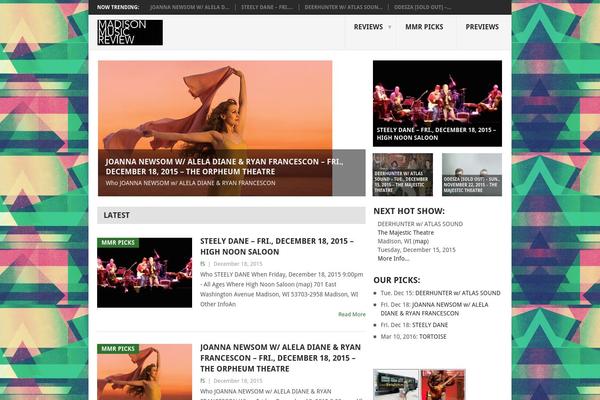Screen dimensions: 600x400
Task: Click Read More on Steely Dane post
Action: tap(352, 314)
